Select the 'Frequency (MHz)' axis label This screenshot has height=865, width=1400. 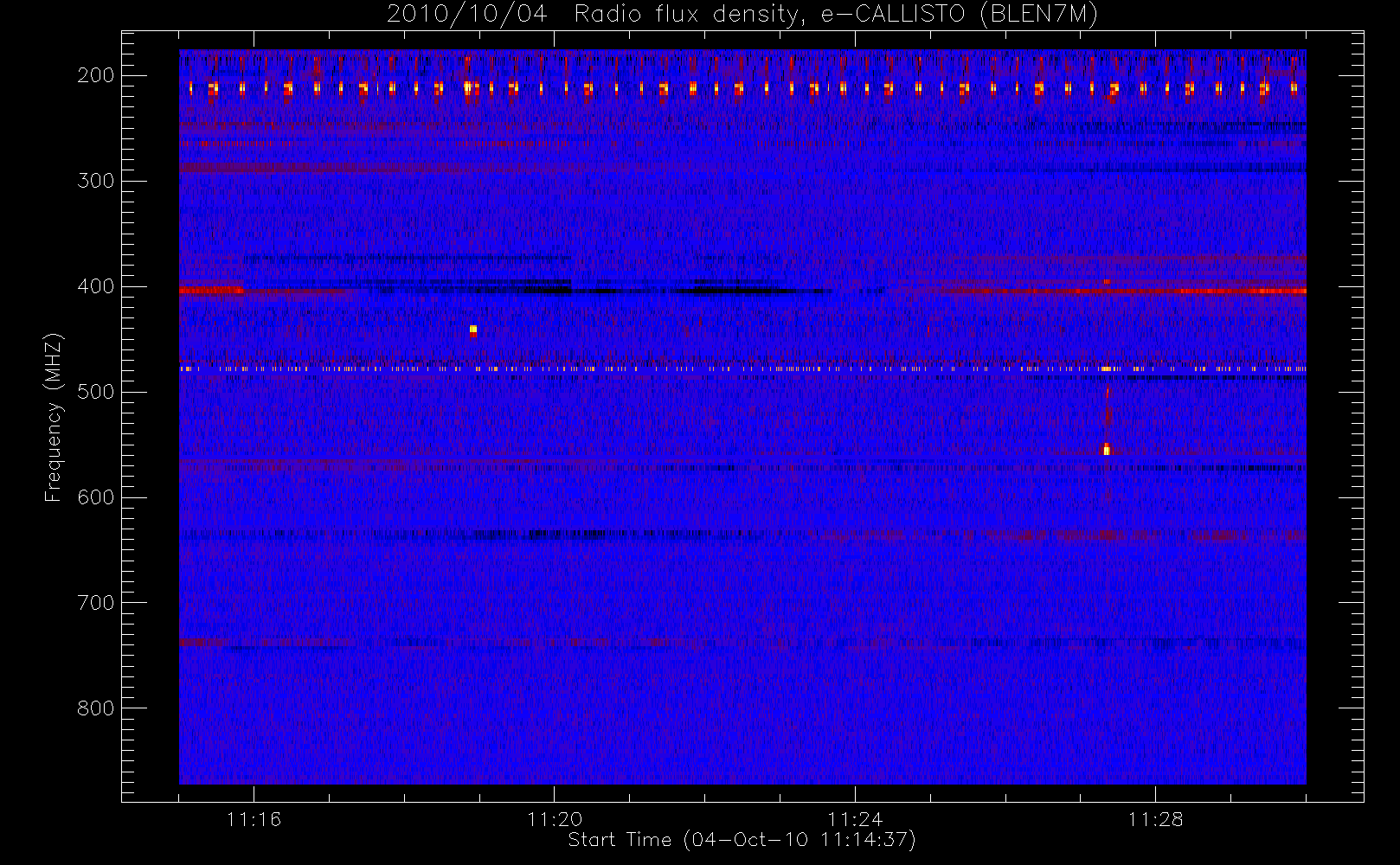[54, 417]
